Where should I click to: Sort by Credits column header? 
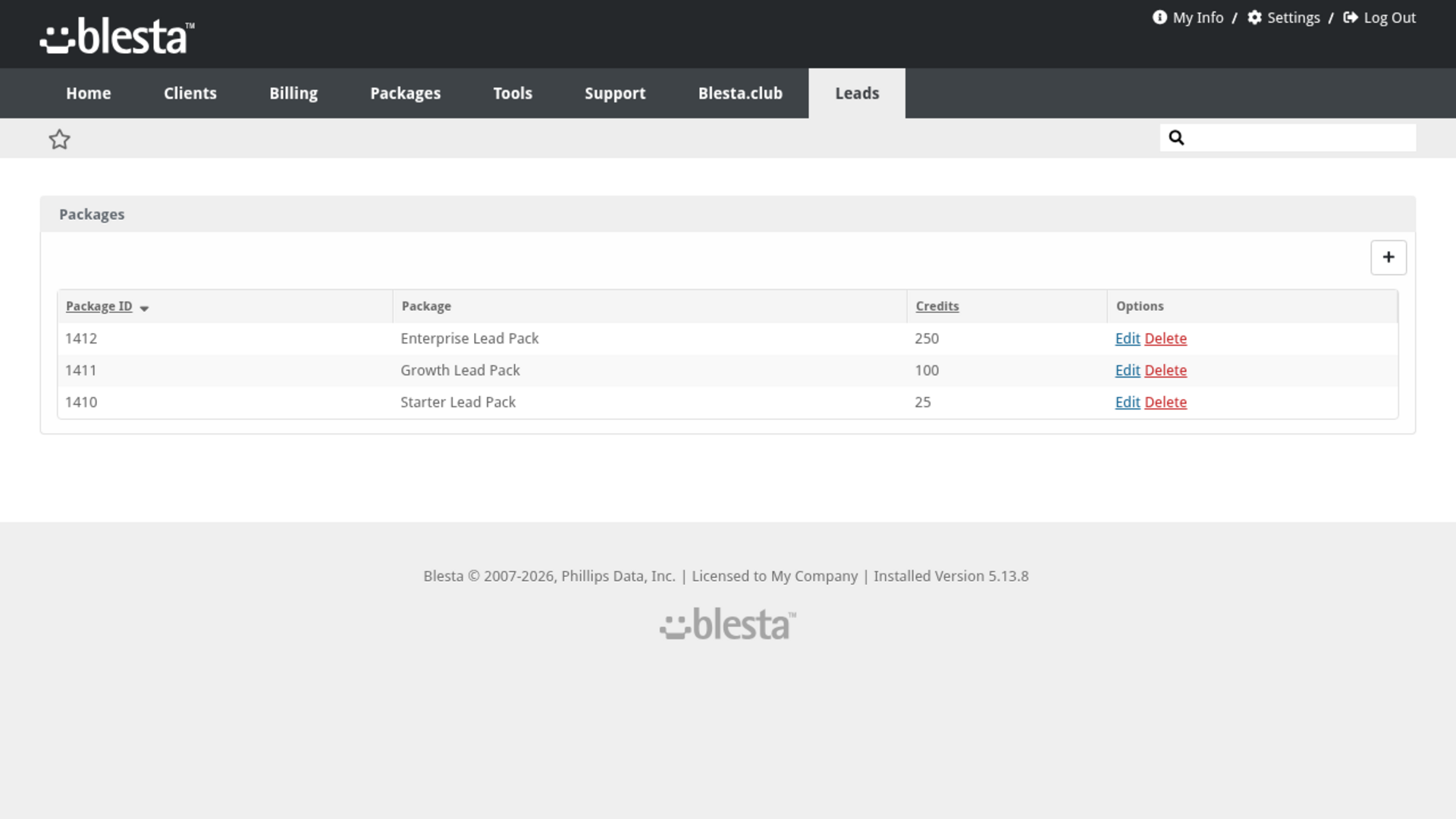tap(937, 306)
